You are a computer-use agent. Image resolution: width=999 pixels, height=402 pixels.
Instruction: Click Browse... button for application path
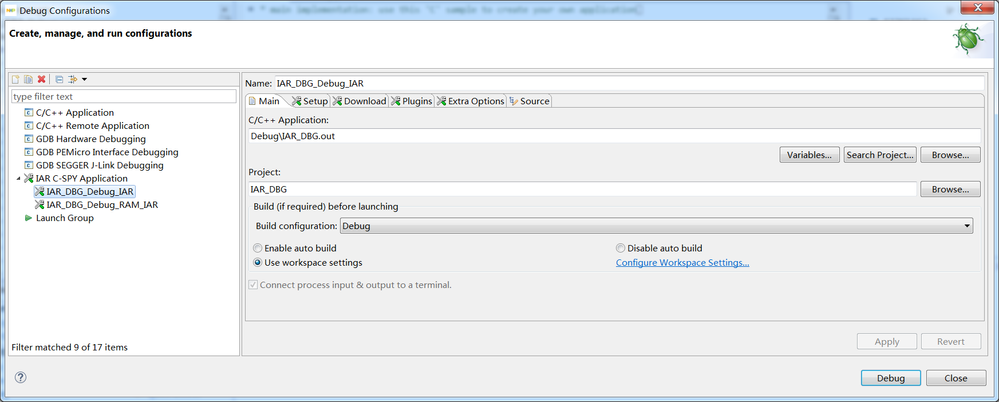click(950, 155)
